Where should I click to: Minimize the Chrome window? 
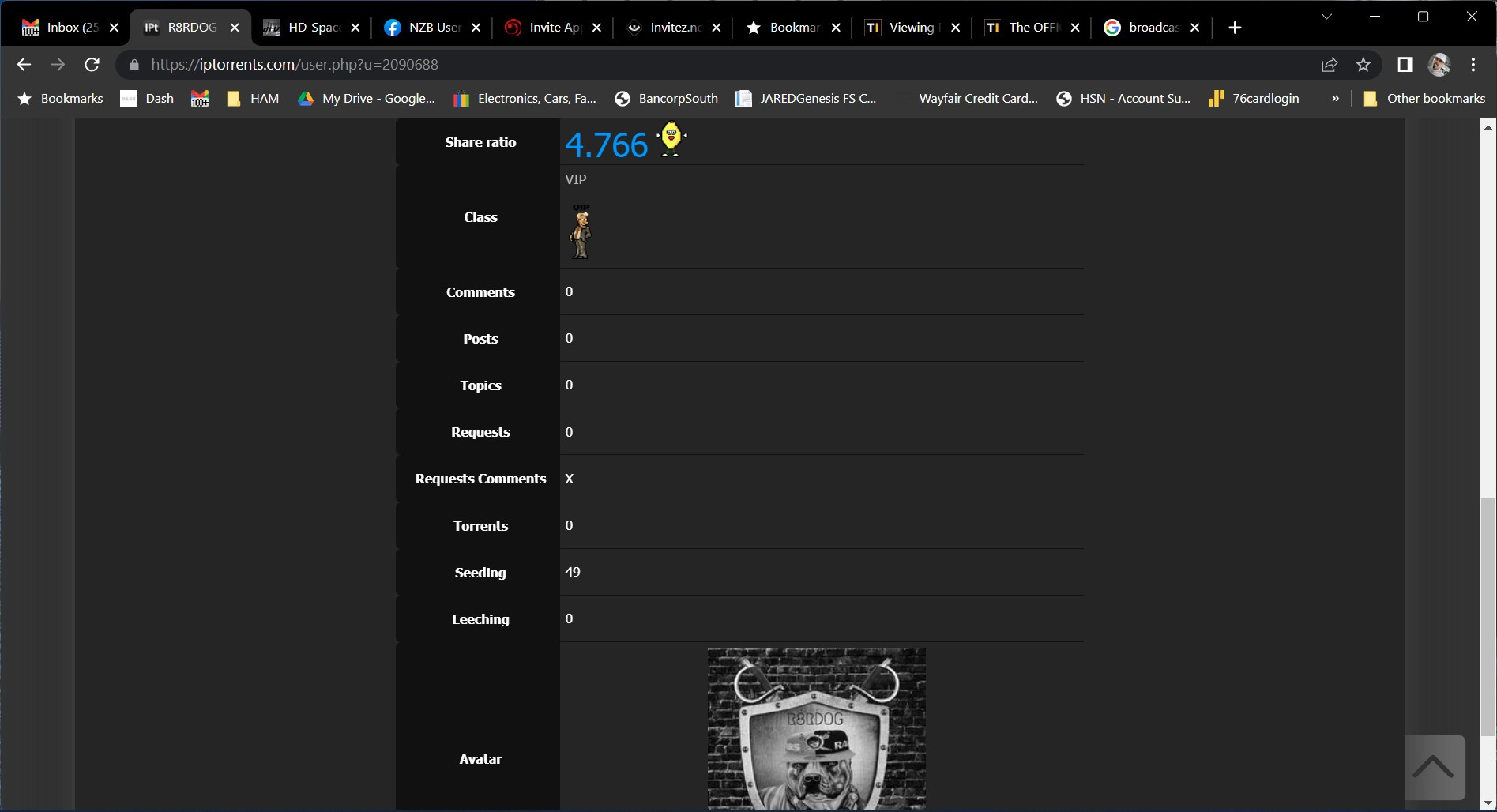point(1375,17)
